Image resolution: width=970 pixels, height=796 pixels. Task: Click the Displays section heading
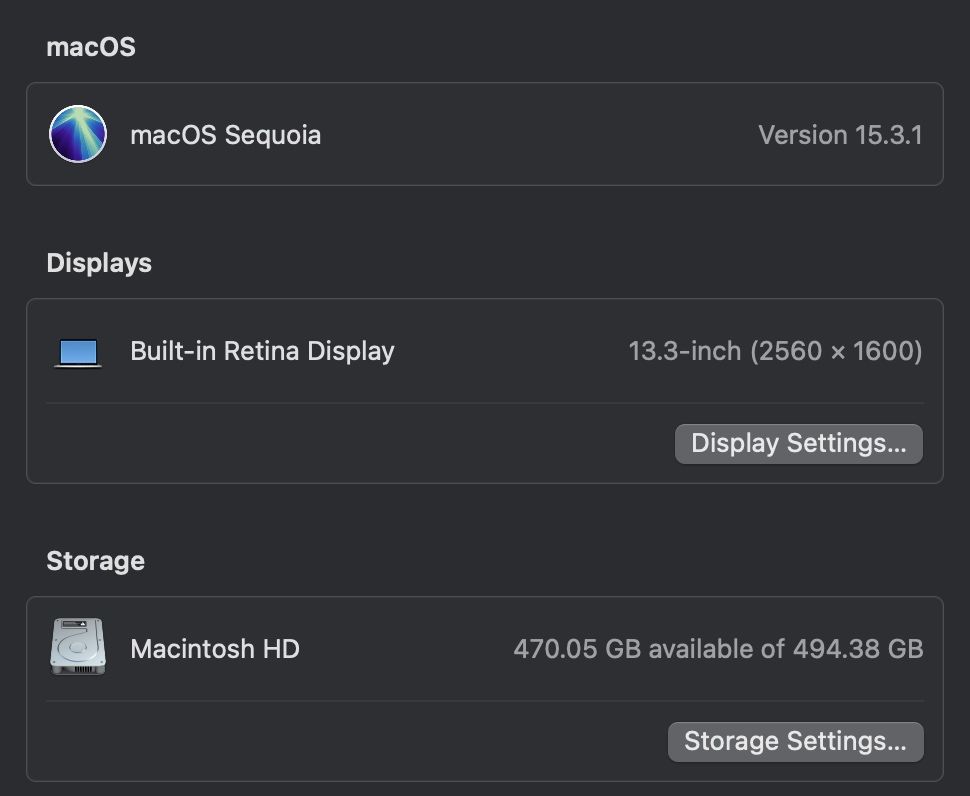tap(99, 263)
